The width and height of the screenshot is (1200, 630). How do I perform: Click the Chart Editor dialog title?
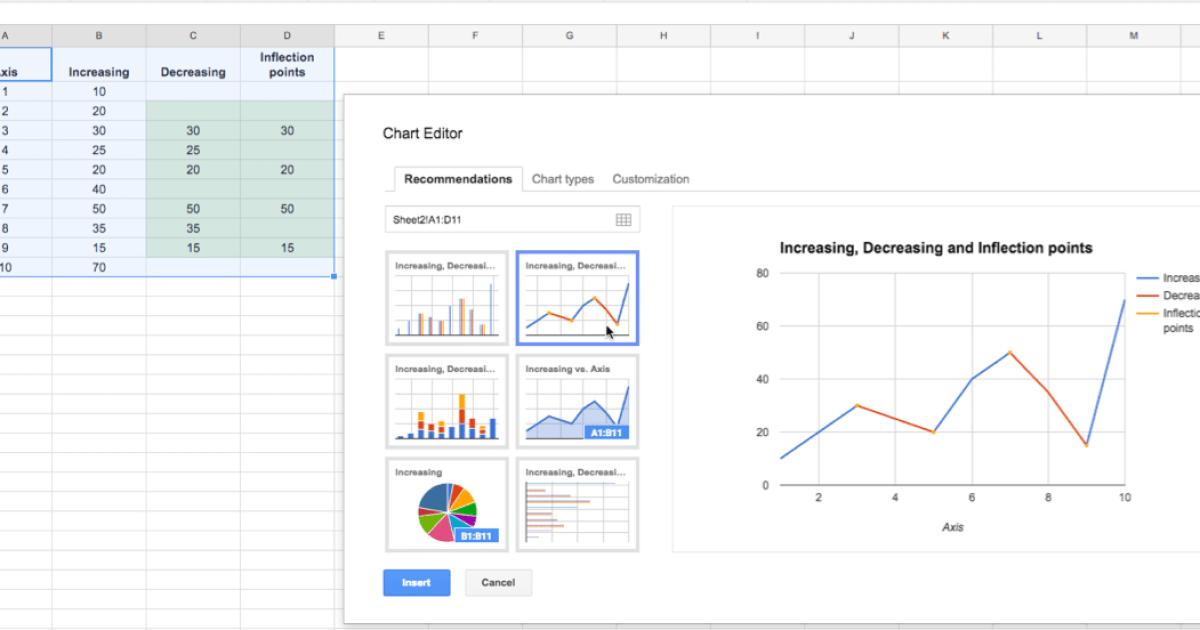[423, 133]
